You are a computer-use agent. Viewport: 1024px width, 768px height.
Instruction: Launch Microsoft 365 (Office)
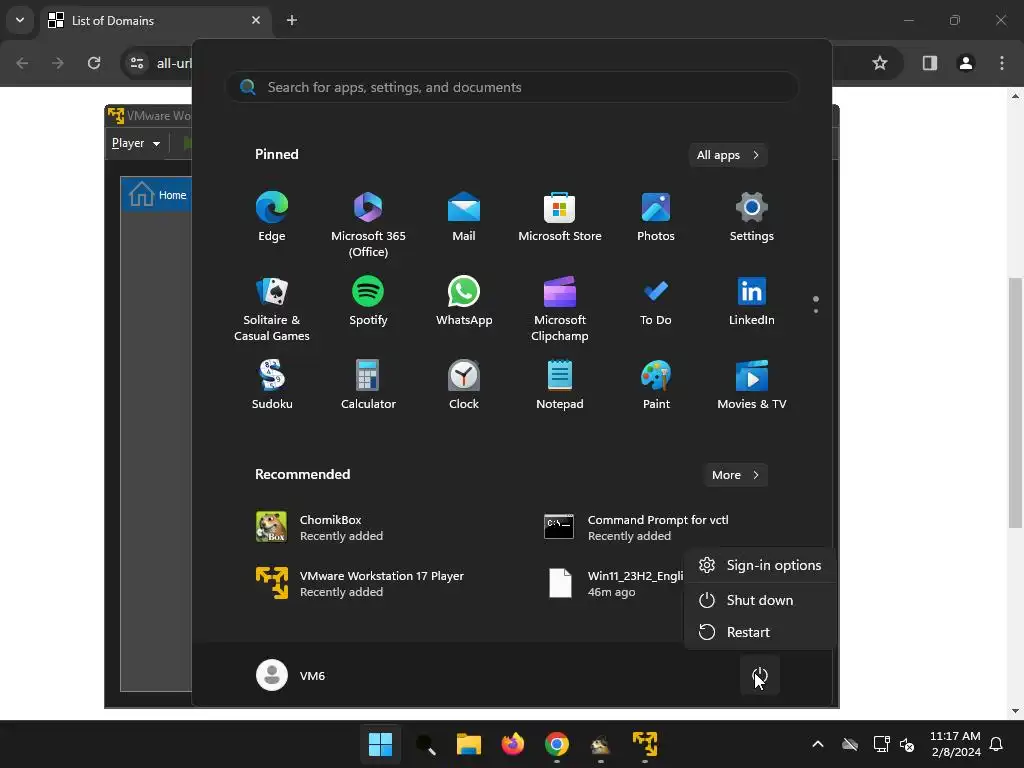click(368, 225)
